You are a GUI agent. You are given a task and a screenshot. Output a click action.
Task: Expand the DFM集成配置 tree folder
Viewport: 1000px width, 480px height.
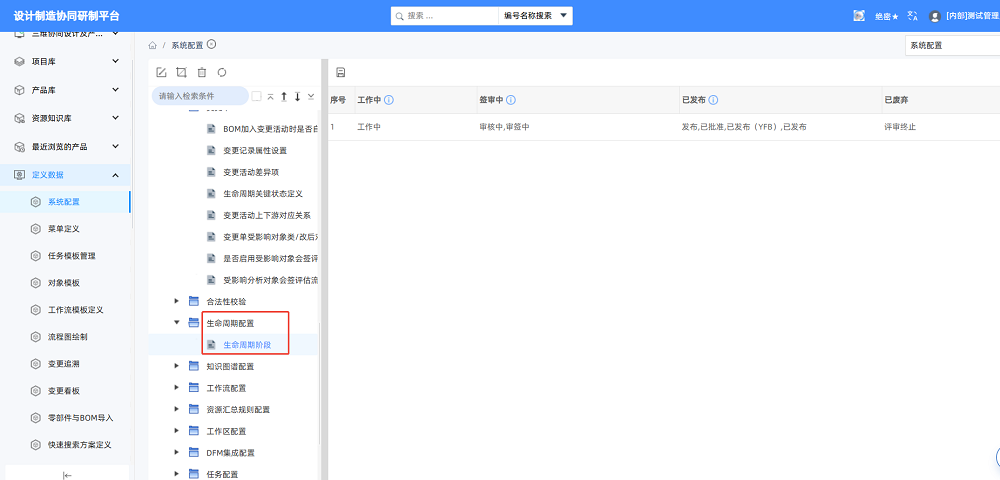(177, 453)
